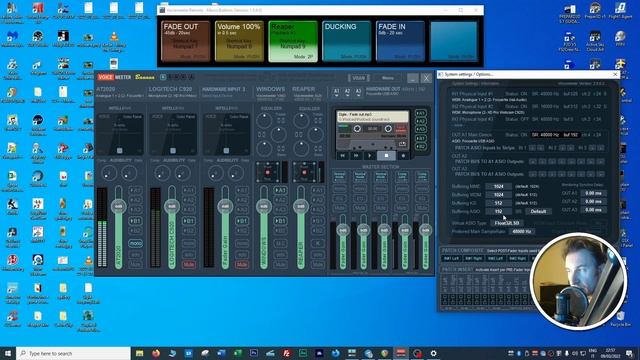Trigger the FADE IN macro button
640x360 pixels.
pos(400,41)
